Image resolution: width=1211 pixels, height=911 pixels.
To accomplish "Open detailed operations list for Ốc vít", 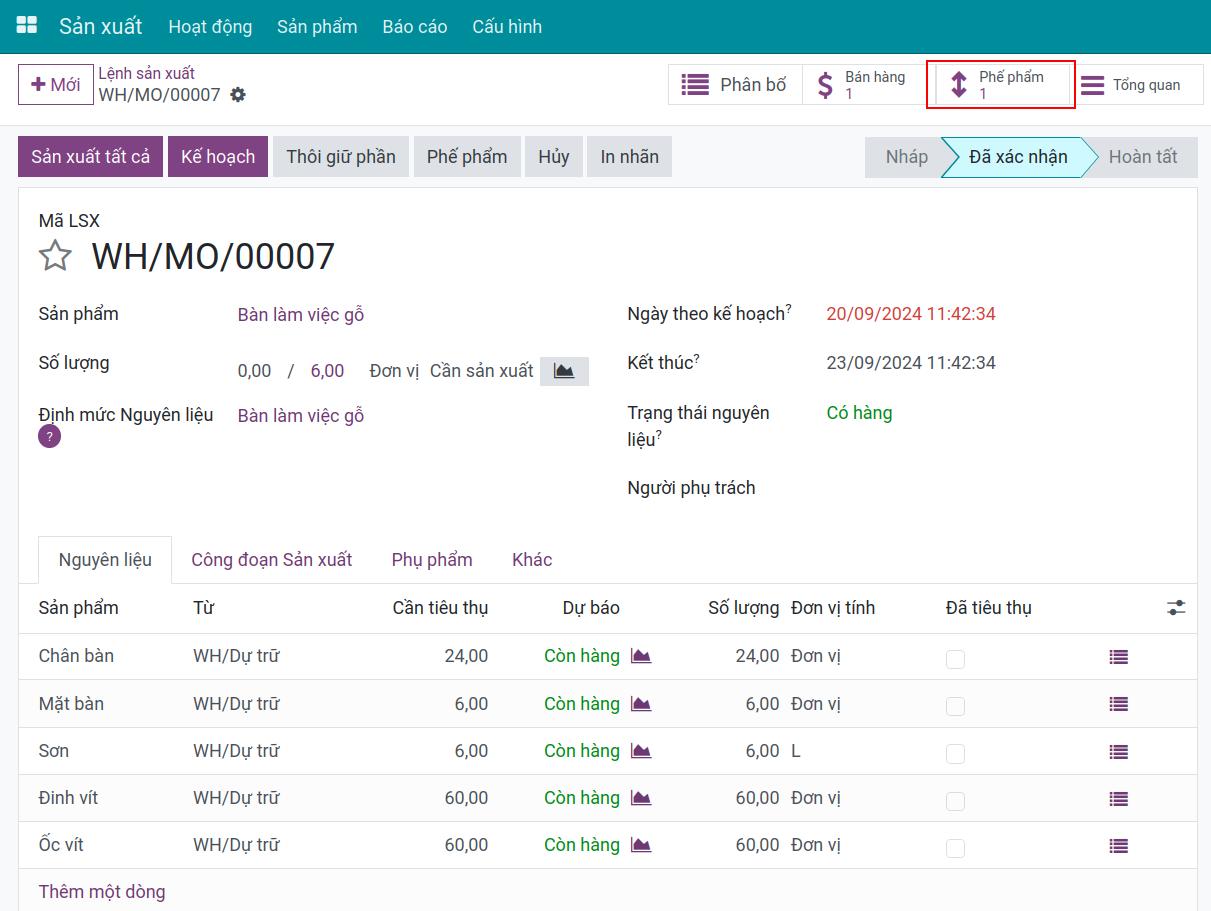I will tap(1118, 846).
